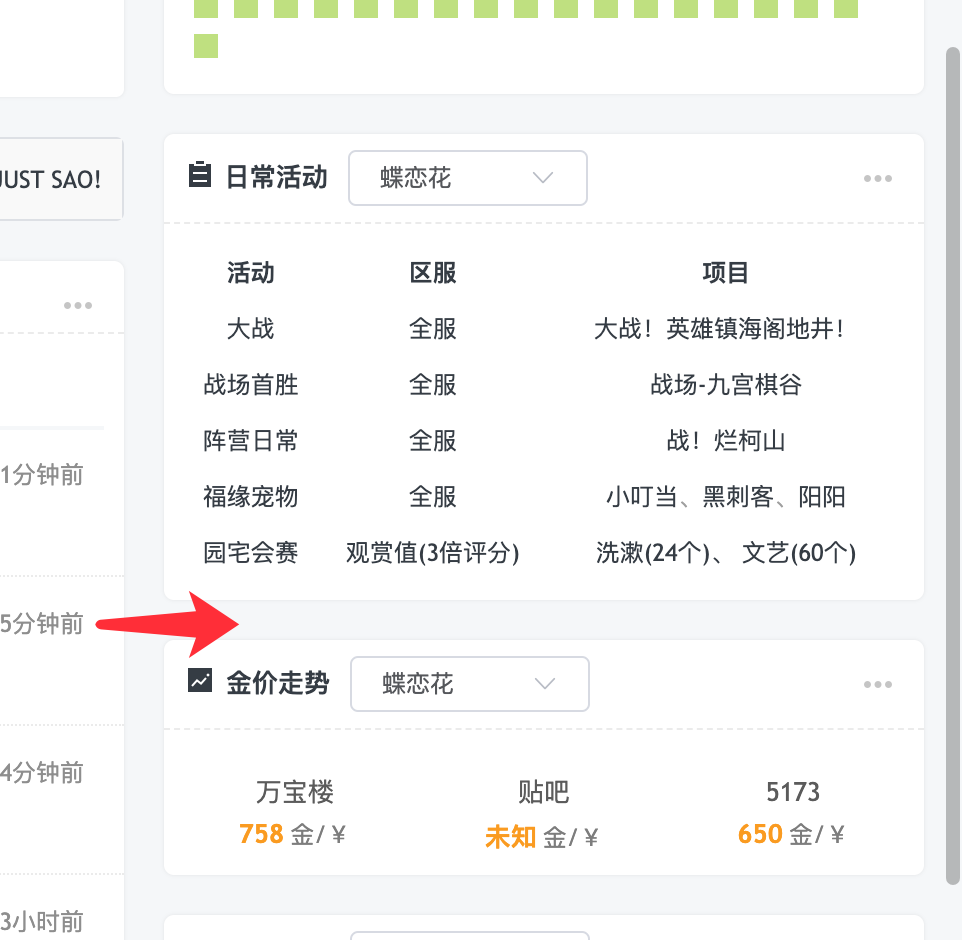Open the ellipsis options on the 金价走势 card
Screen dimensions: 962x940
click(x=878, y=683)
